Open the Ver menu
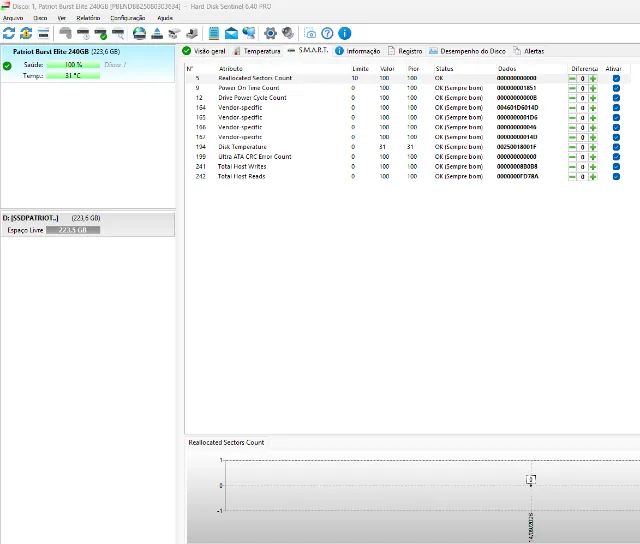The image size is (640, 544). (x=62, y=18)
